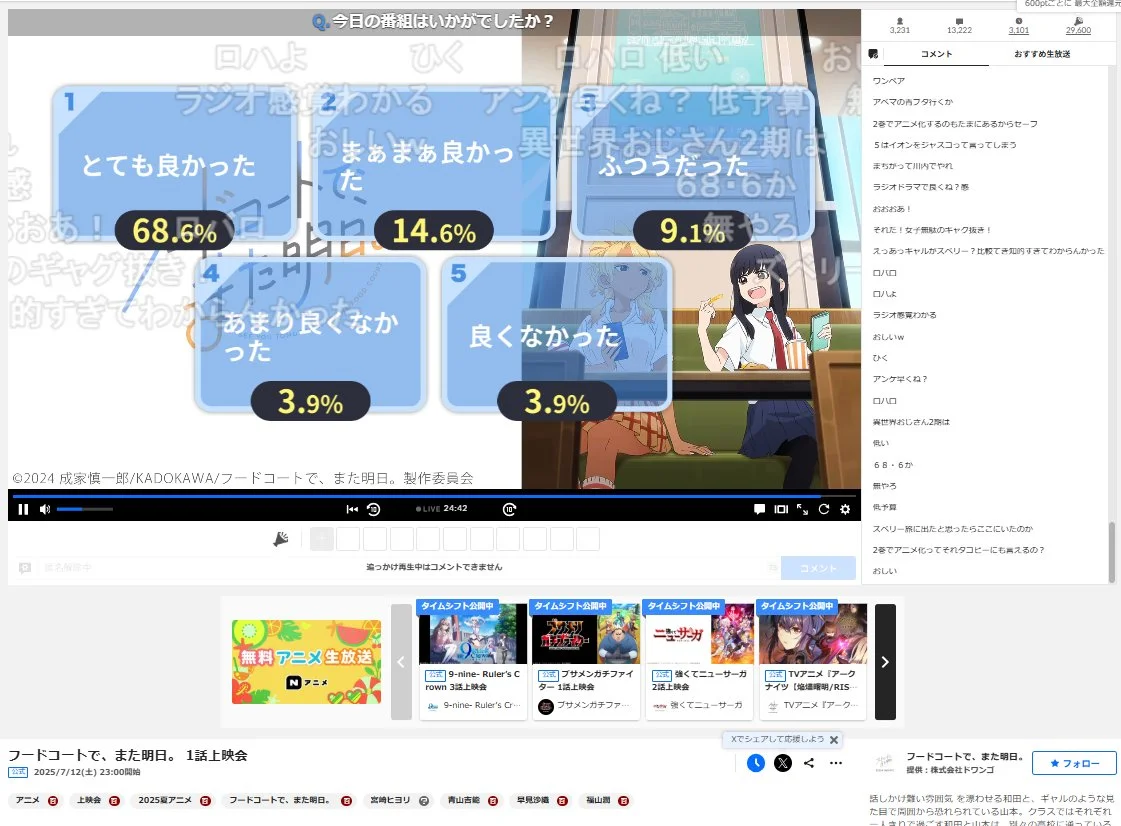Rewind 10 seconds in the player
1121x826 pixels.
[373, 509]
